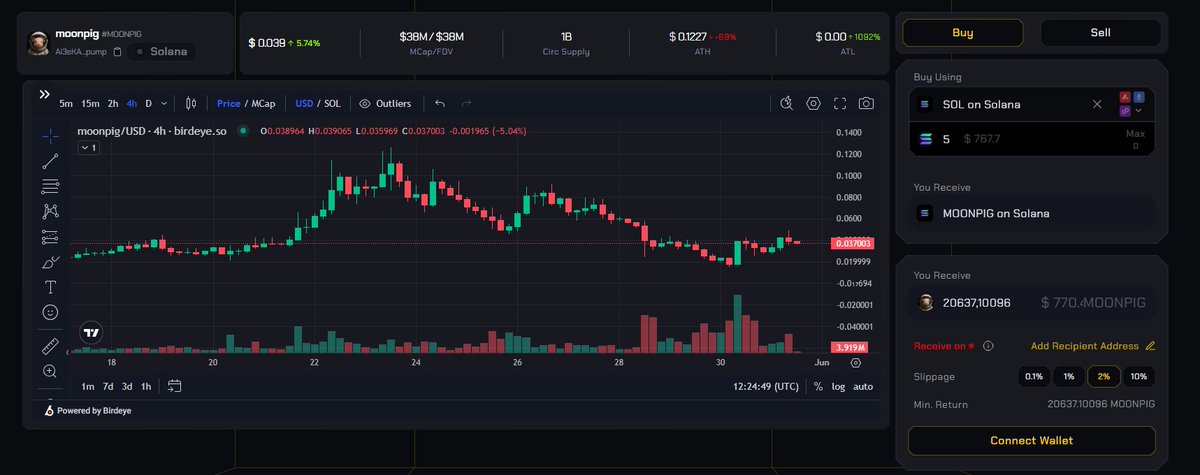Select the Text annotation tool
This screenshot has height=475, width=1200.
tap(50, 287)
